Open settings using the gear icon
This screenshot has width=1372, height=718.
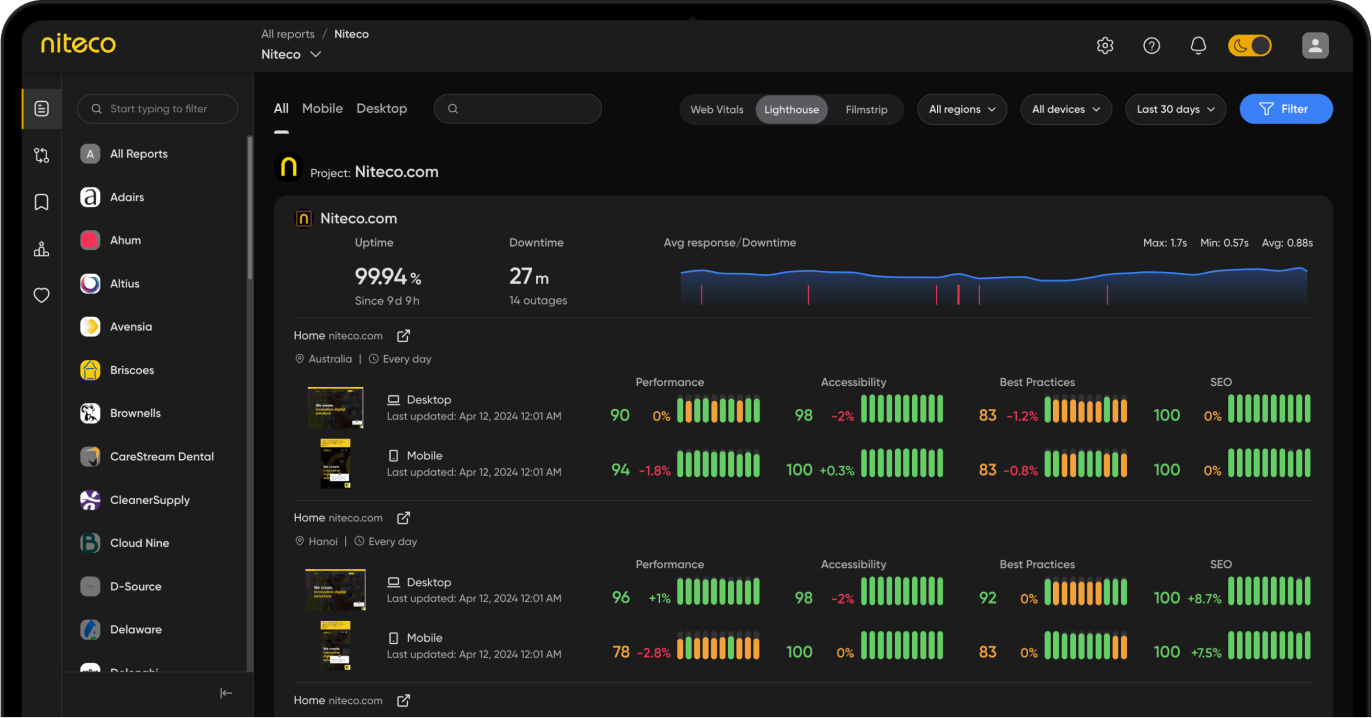click(1105, 45)
